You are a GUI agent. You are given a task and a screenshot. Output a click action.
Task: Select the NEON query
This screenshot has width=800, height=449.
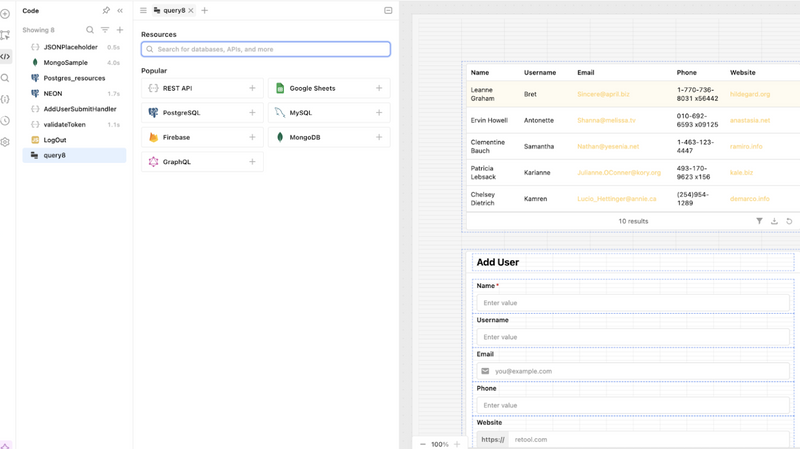coord(74,93)
